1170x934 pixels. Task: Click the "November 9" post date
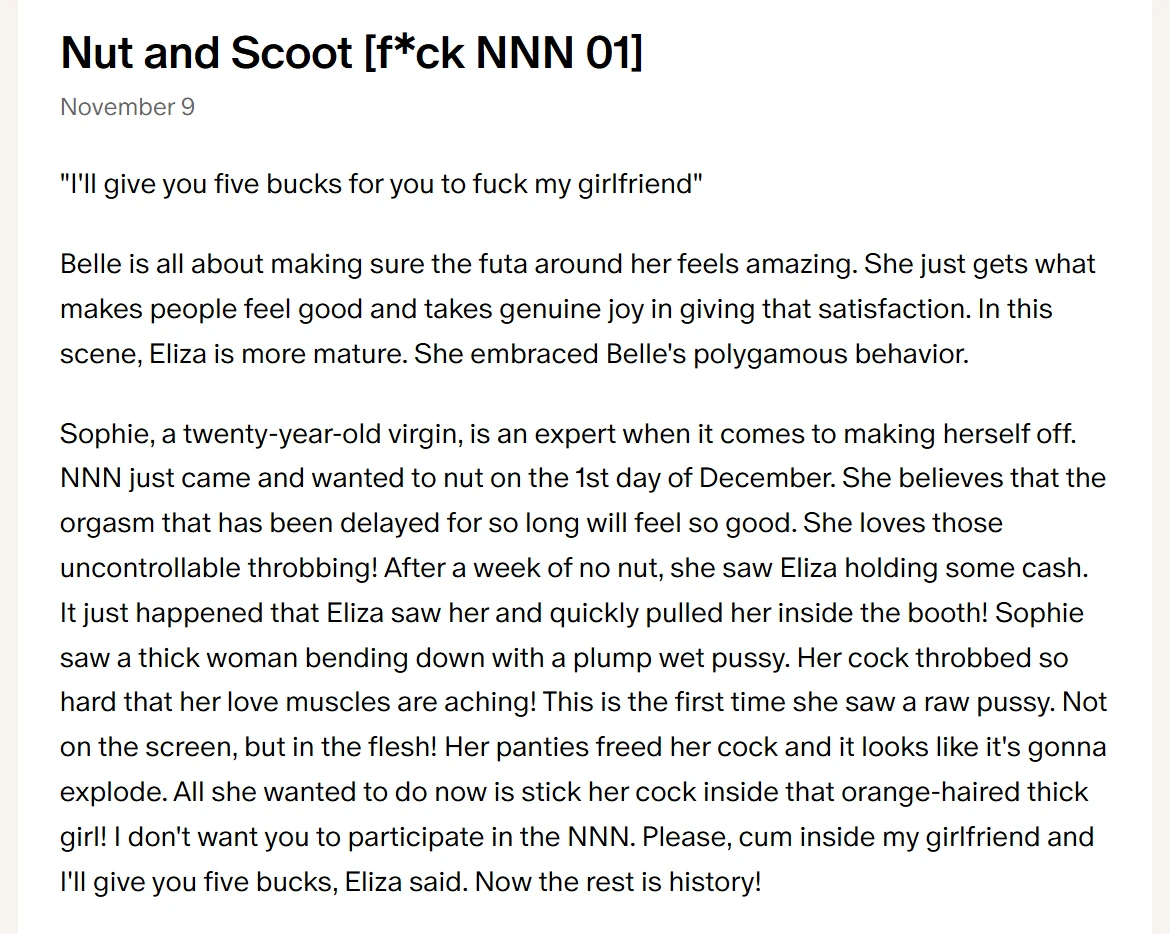[127, 107]
